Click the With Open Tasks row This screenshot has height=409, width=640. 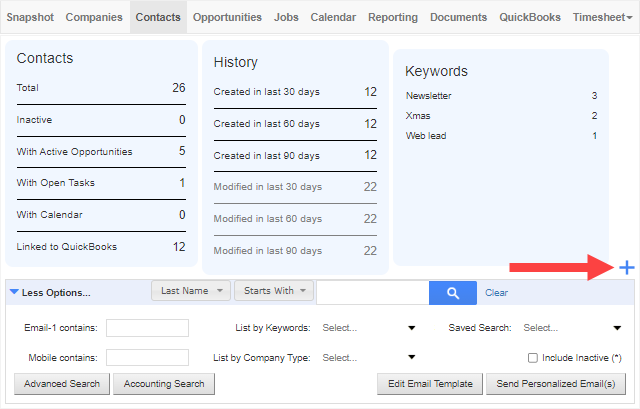coord(101,182)
